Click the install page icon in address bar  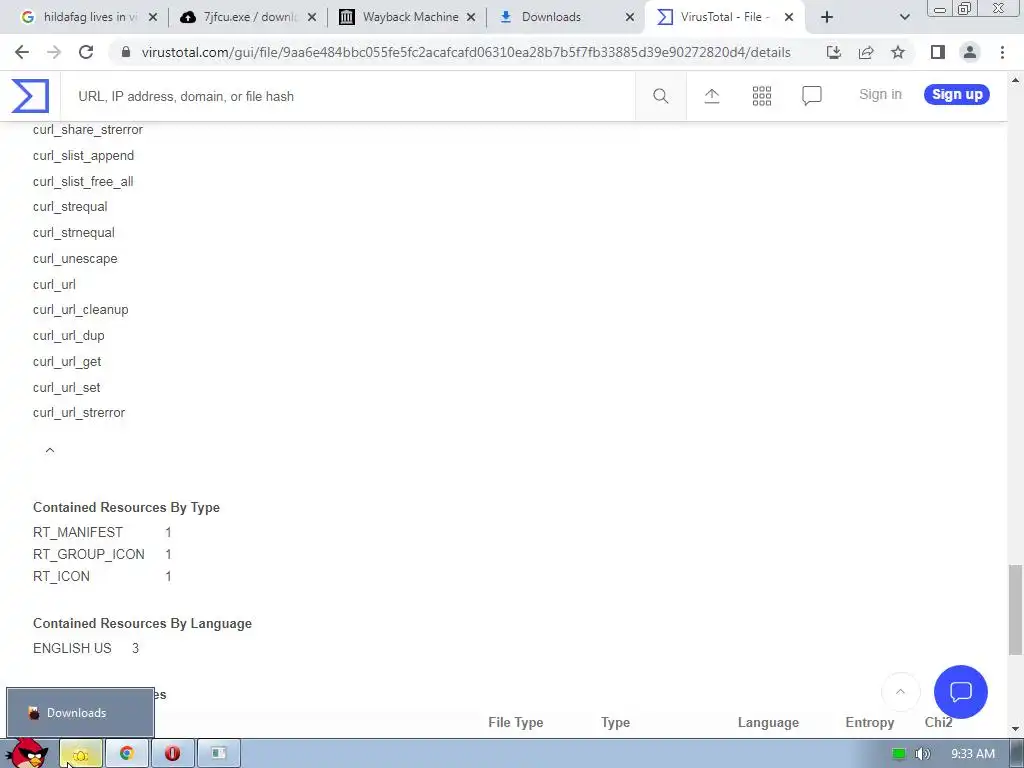(x=834, y=52)
